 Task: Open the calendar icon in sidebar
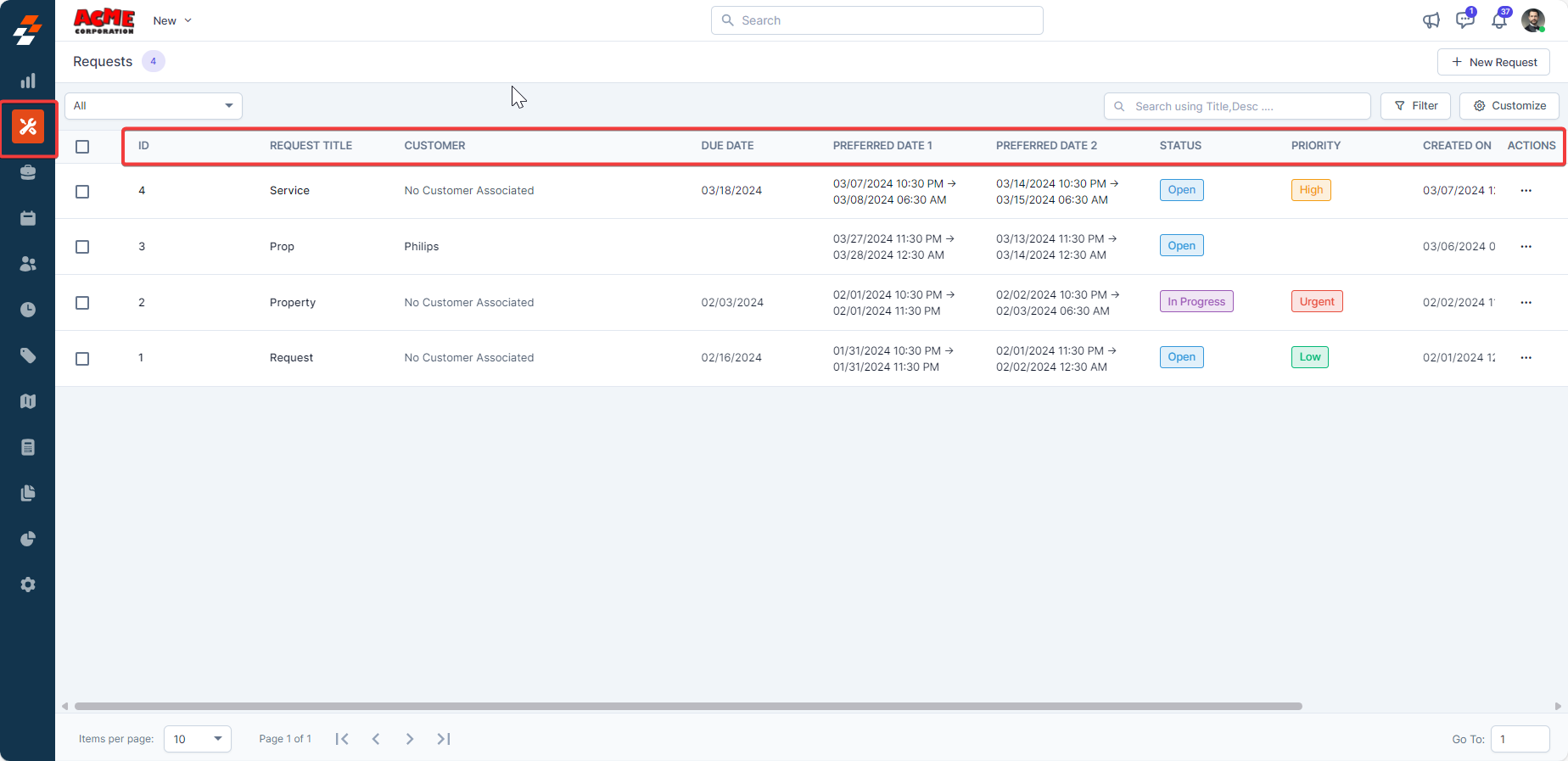(28, 218)
